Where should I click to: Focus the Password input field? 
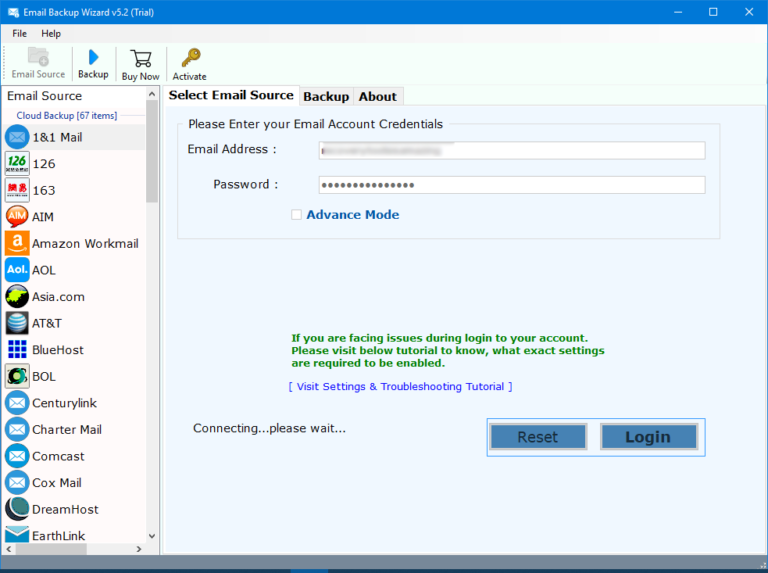511,185
